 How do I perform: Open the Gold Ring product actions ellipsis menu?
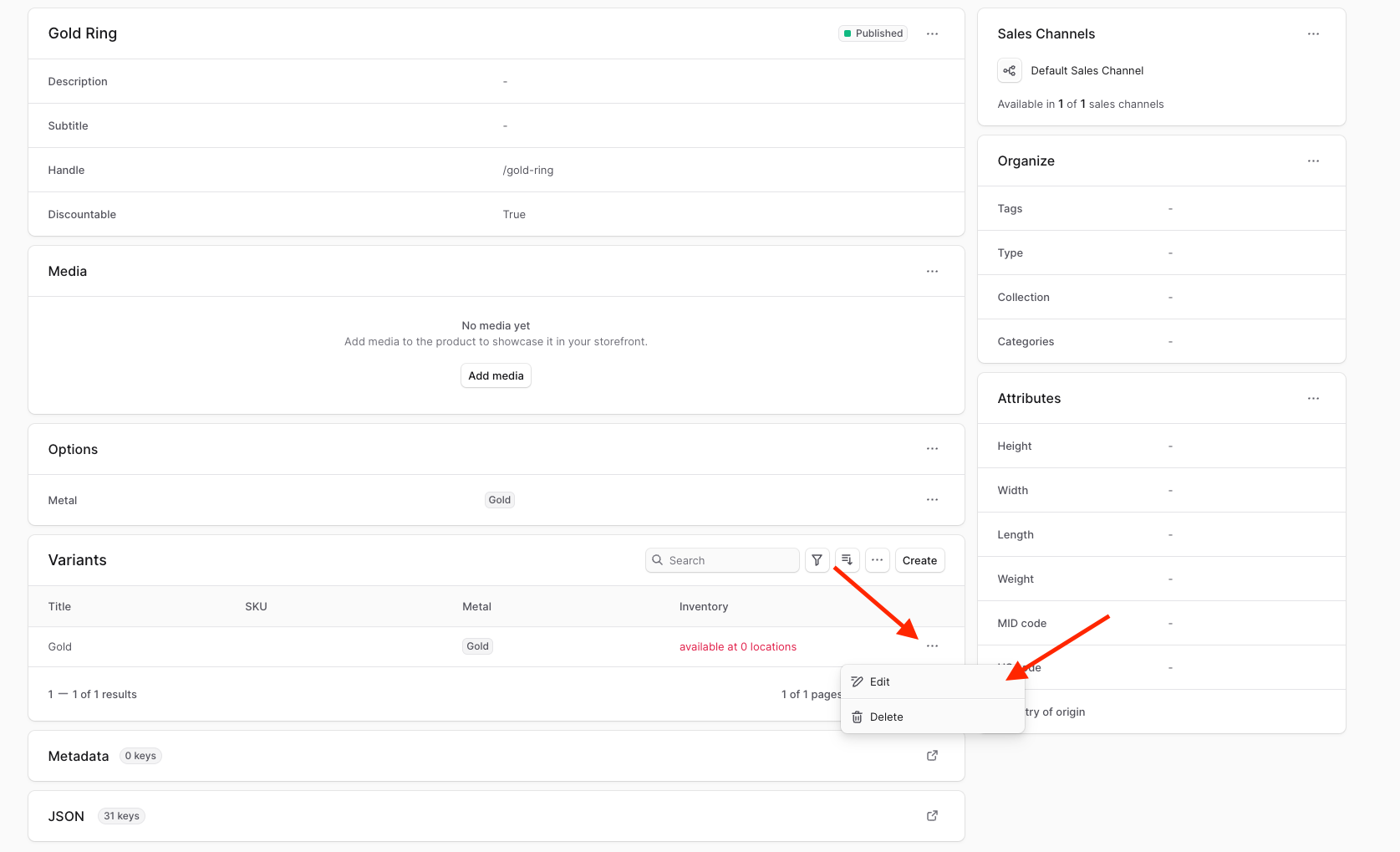click(932, 33)
